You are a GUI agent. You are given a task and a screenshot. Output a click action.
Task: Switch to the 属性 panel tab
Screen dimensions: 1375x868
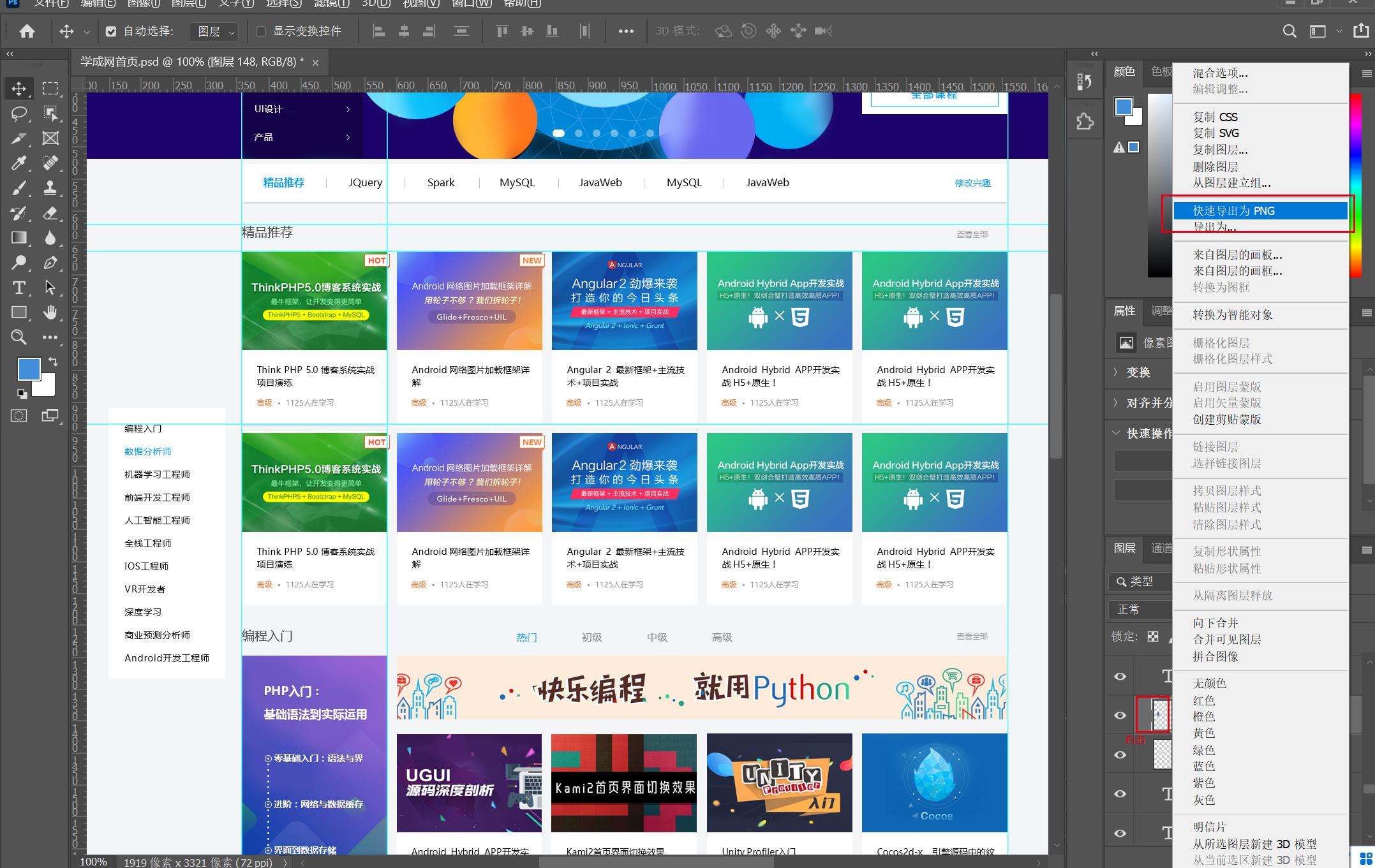coord(1124,311)
